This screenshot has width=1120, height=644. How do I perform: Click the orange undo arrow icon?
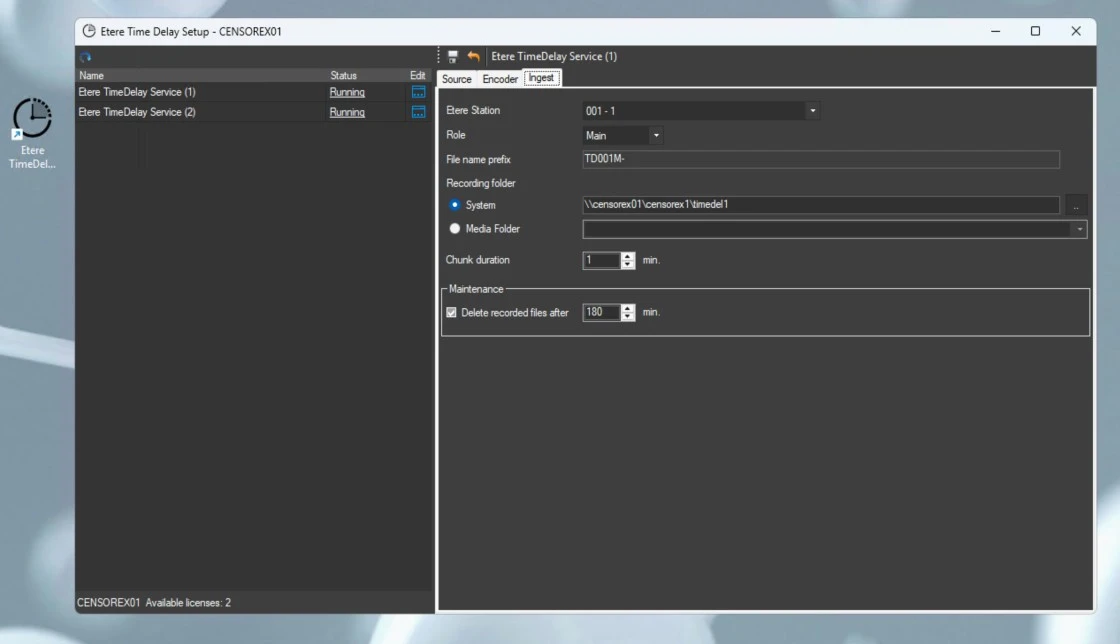(x=474, y=56)
